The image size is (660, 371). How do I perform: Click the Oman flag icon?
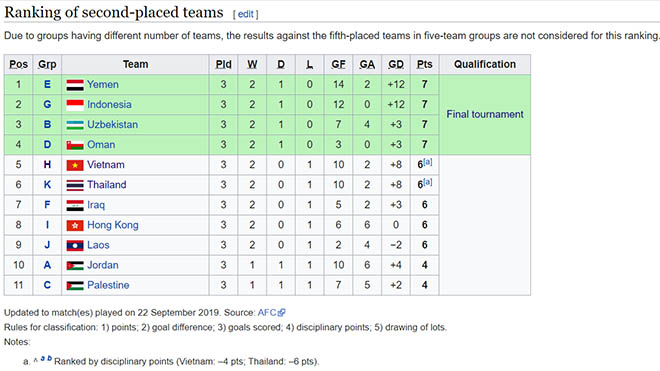(75, 145)
